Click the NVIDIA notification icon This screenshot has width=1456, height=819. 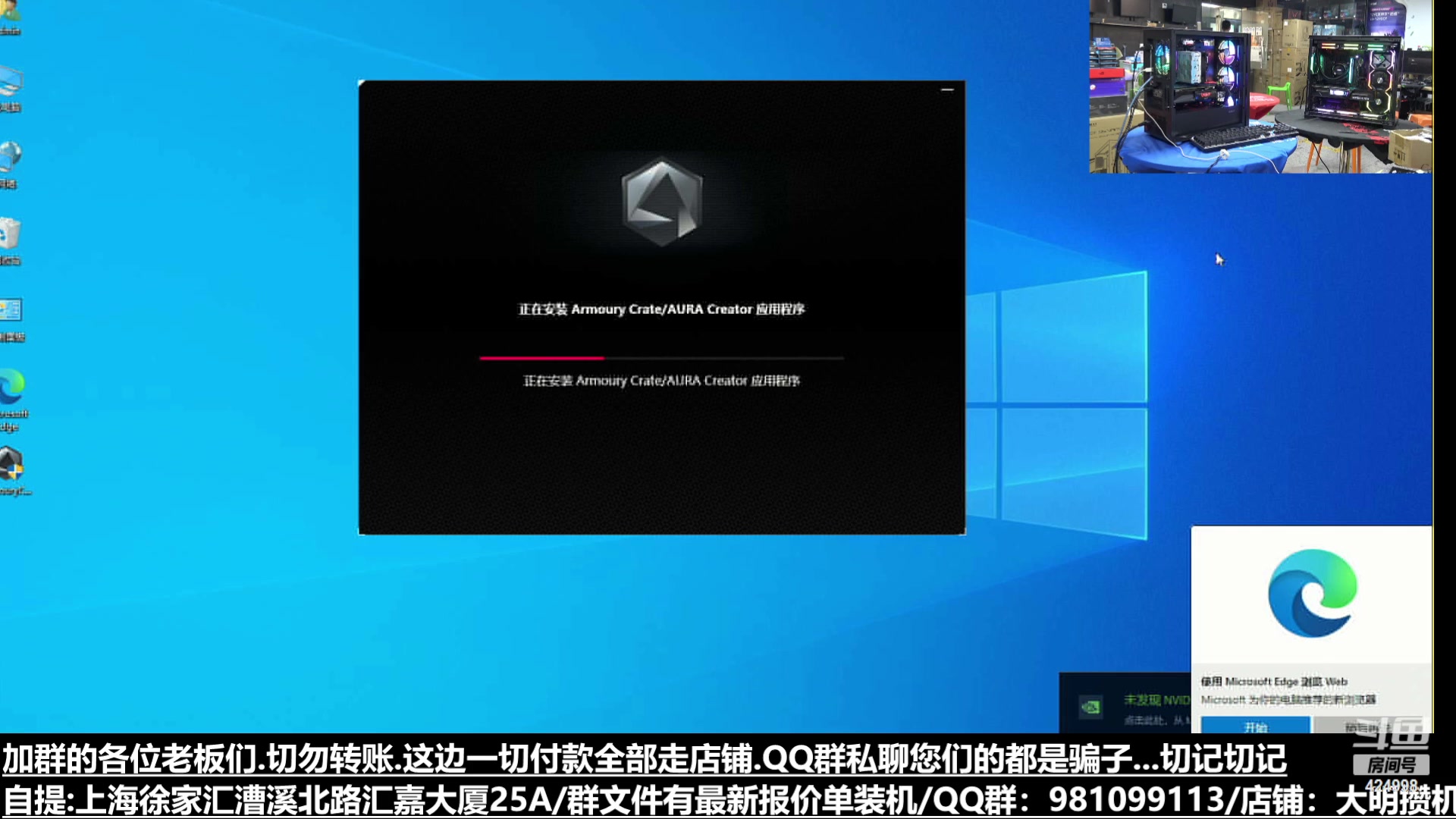coord(1090,708)
